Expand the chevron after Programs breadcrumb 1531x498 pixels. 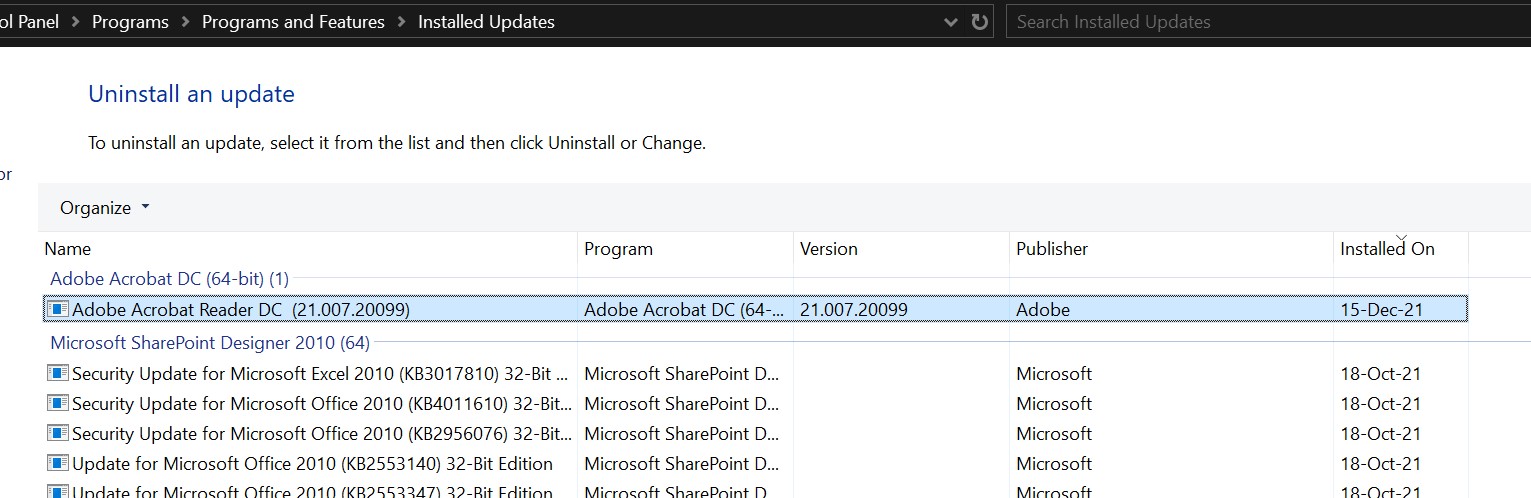click(185, 22)
